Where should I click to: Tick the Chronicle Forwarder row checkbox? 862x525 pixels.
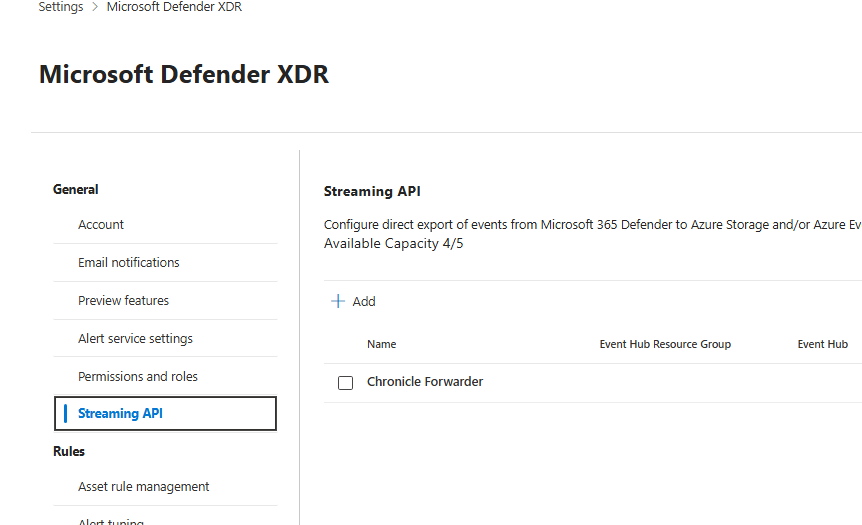(x=345, y=383)
